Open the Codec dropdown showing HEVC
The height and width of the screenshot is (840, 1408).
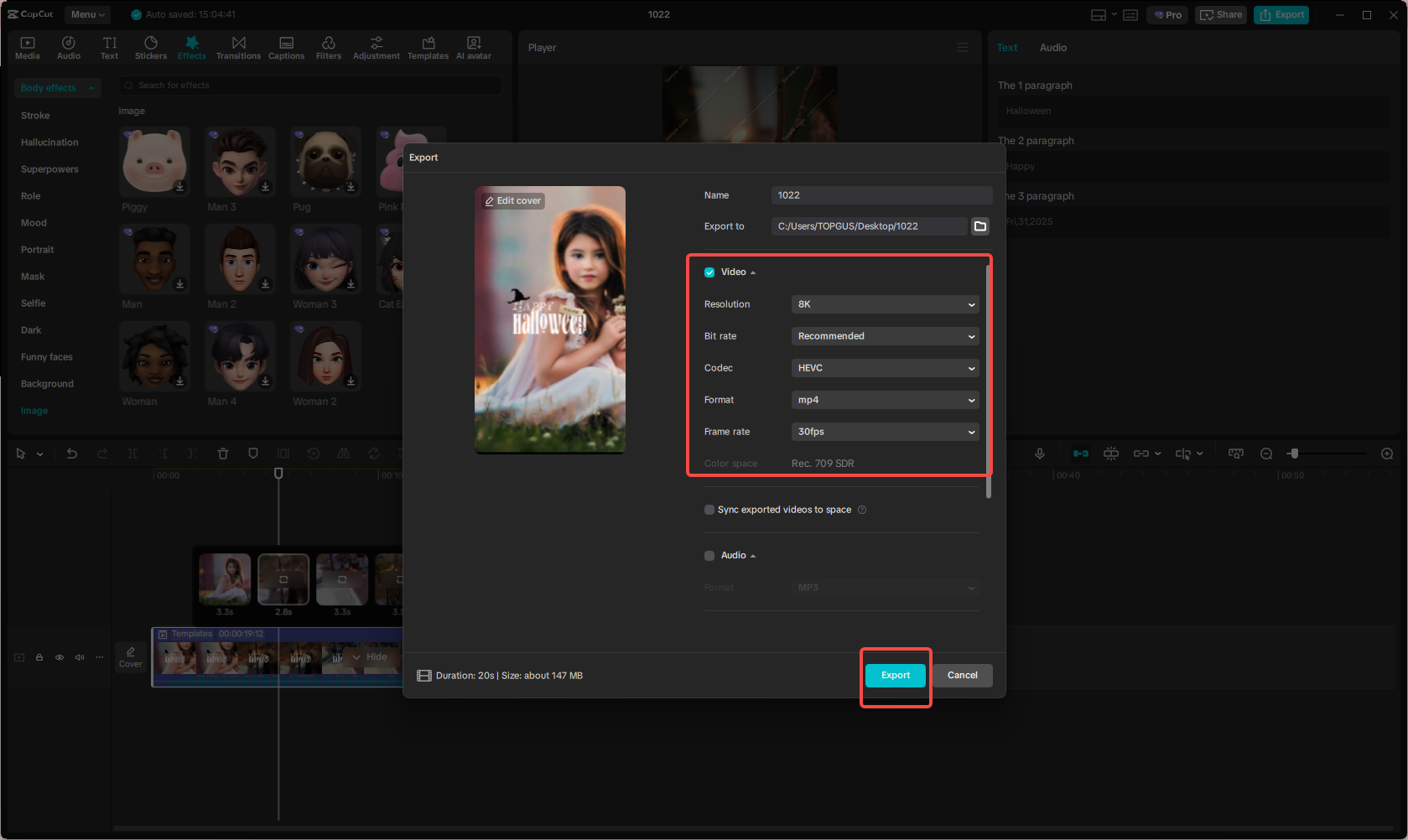pyautogui.click(x=885, y=367)
